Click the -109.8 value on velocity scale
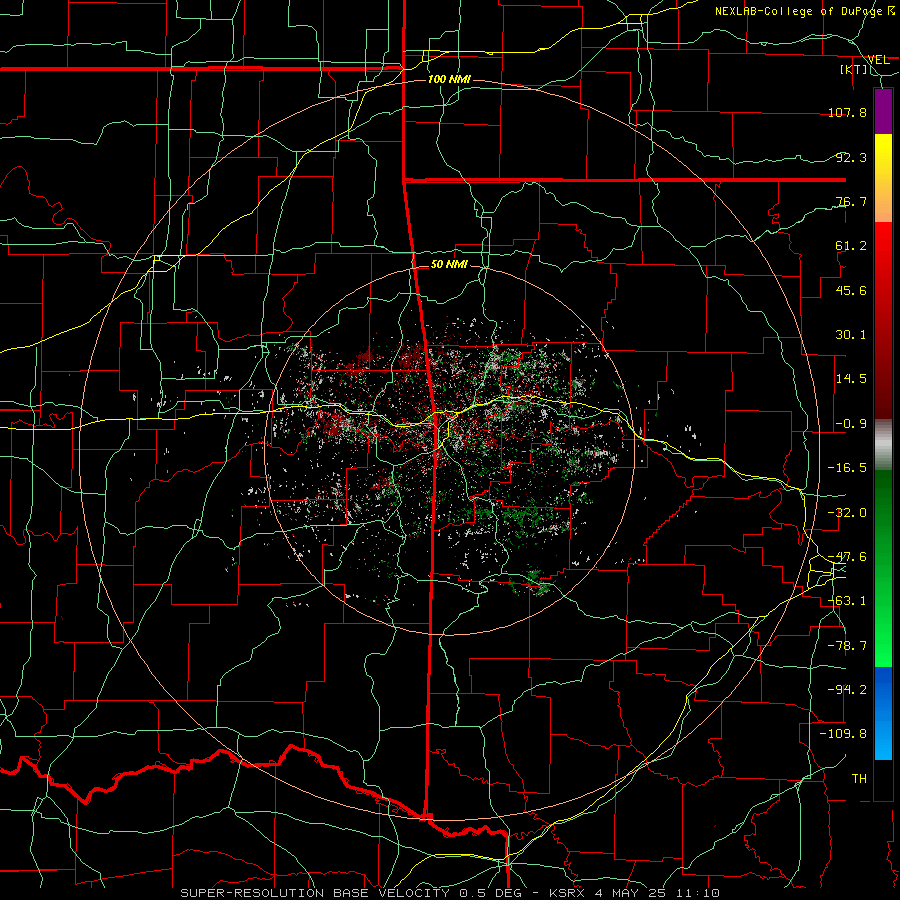This screenshot has width=900, height=900. [843, 734]
